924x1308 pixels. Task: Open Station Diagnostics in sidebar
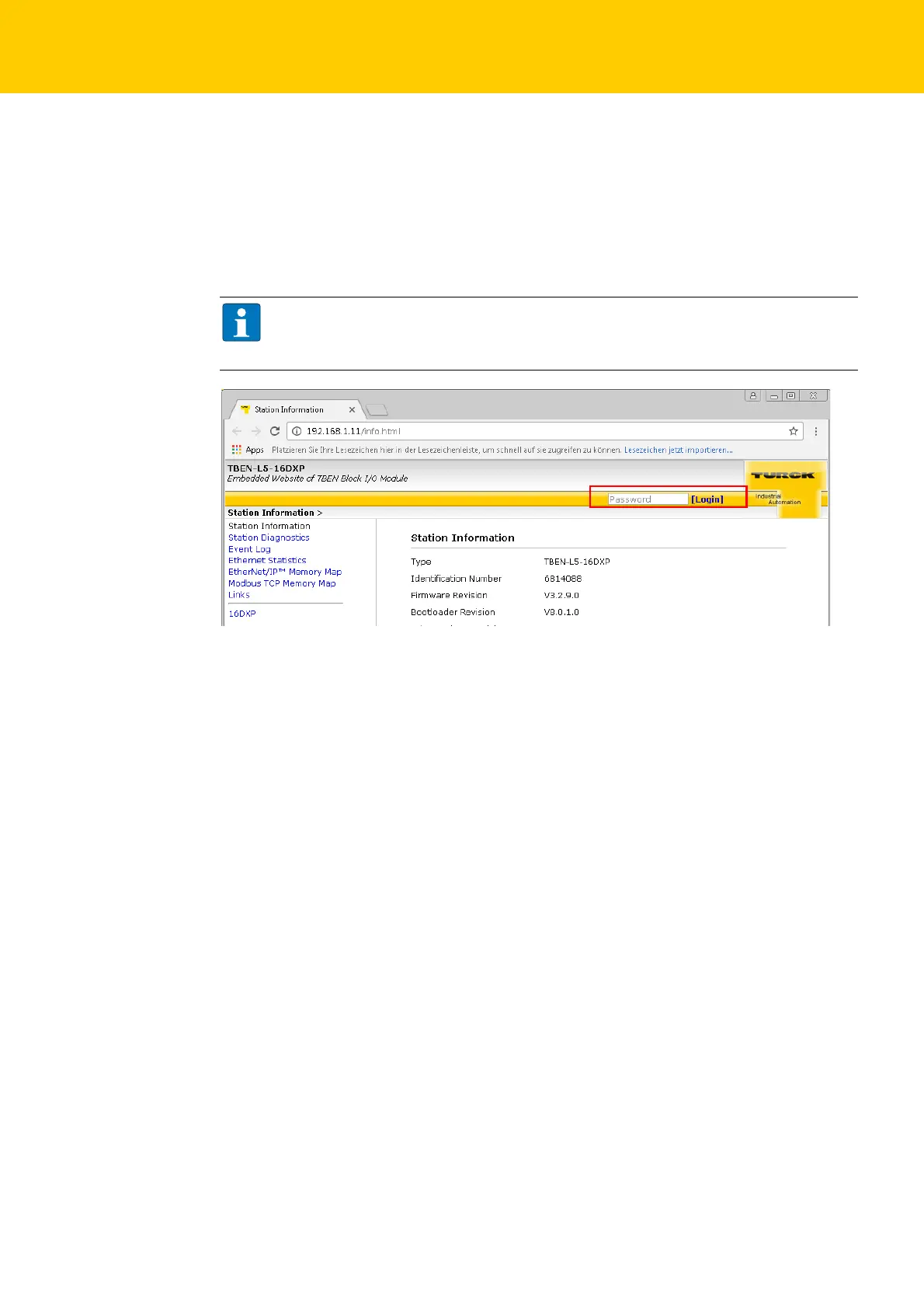(x=269, y=537)
